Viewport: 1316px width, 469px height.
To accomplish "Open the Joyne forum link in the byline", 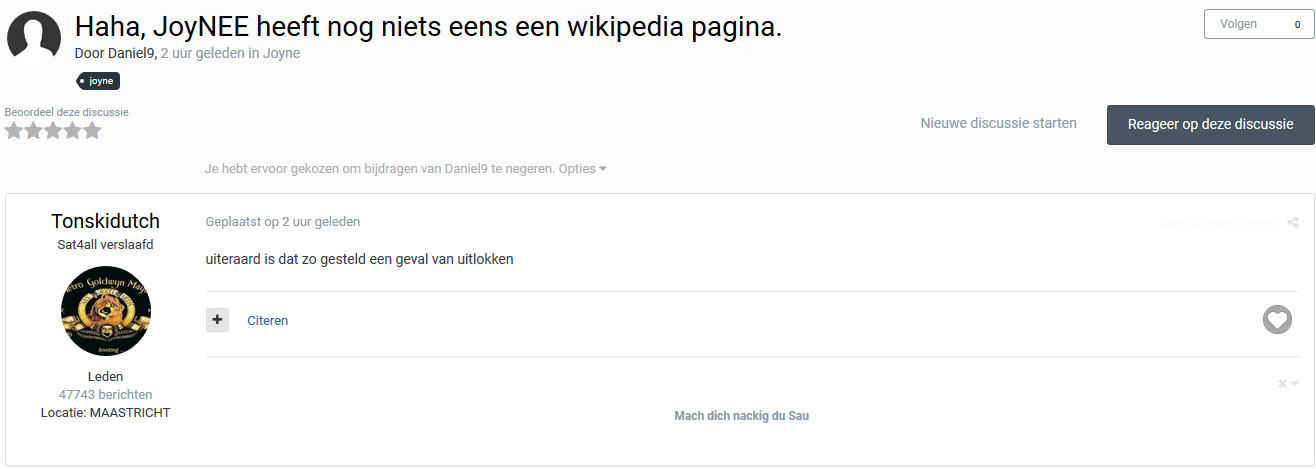I will 281,53.
